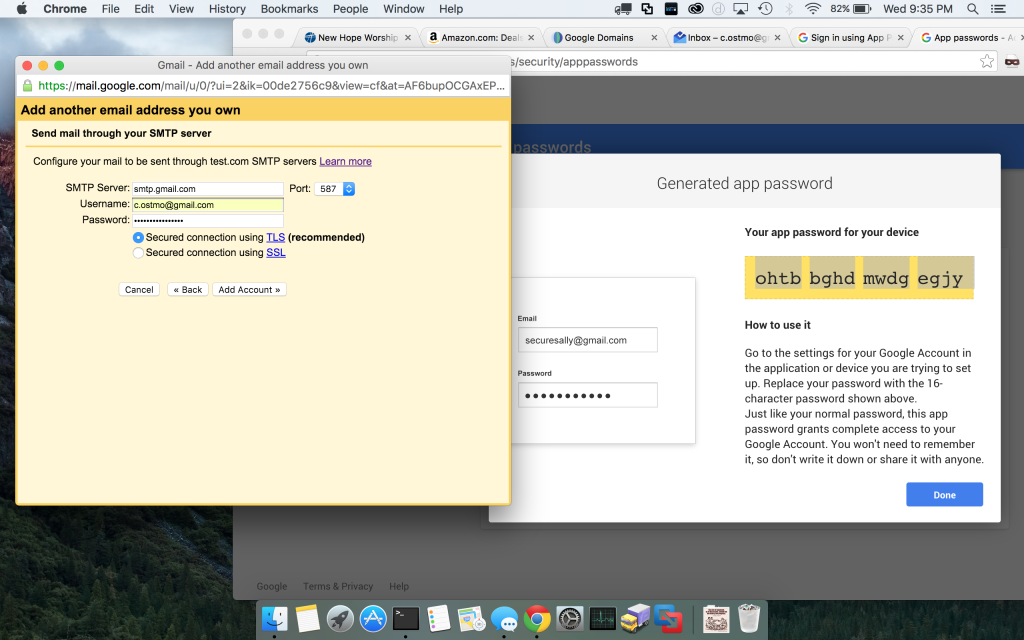Screen dimensions: 1024x640
Task: Open the Help menu
Action: click(451, 8)
